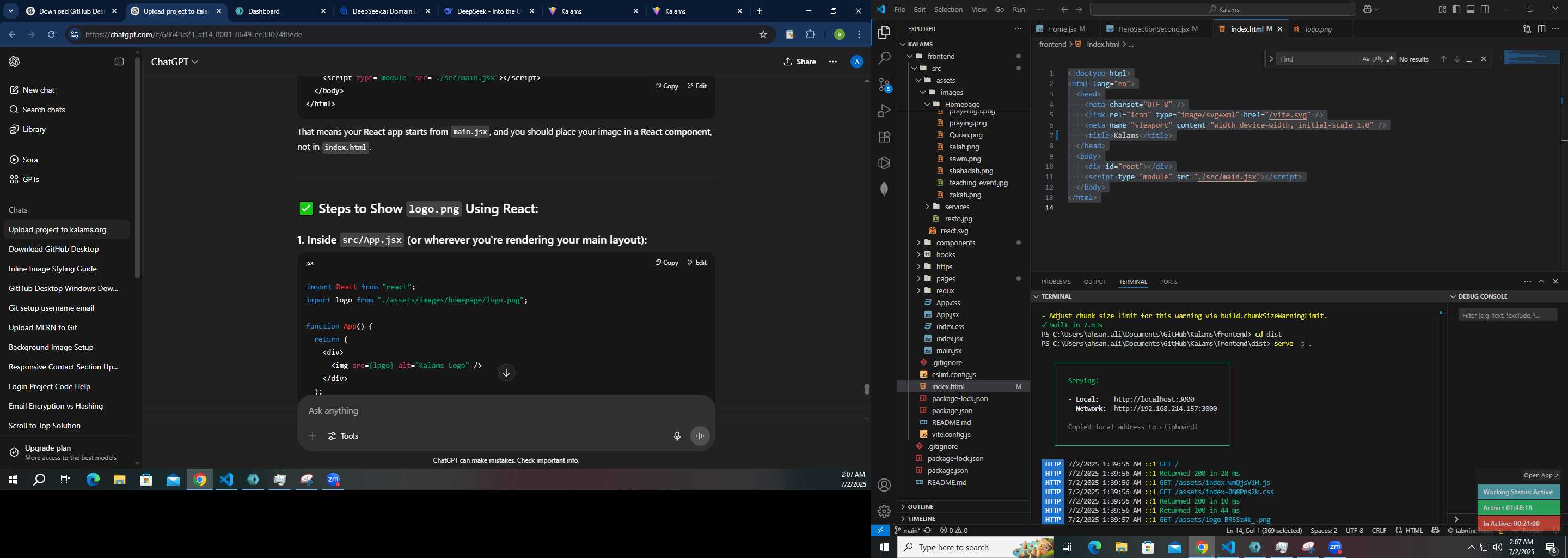Click the Copilot icon in VS Code title bar
This screenshot has width=1568, height=558.
coord(1367,9)
